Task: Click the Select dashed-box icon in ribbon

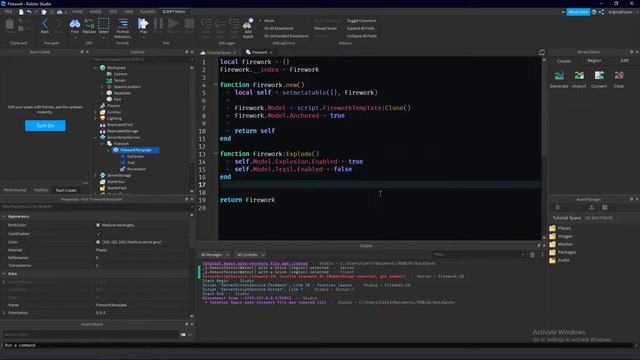Action: [104, 24]
